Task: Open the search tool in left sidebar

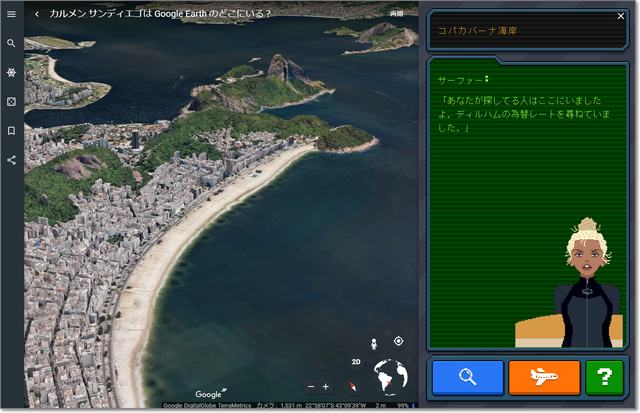Action: (x=11, y=44)
